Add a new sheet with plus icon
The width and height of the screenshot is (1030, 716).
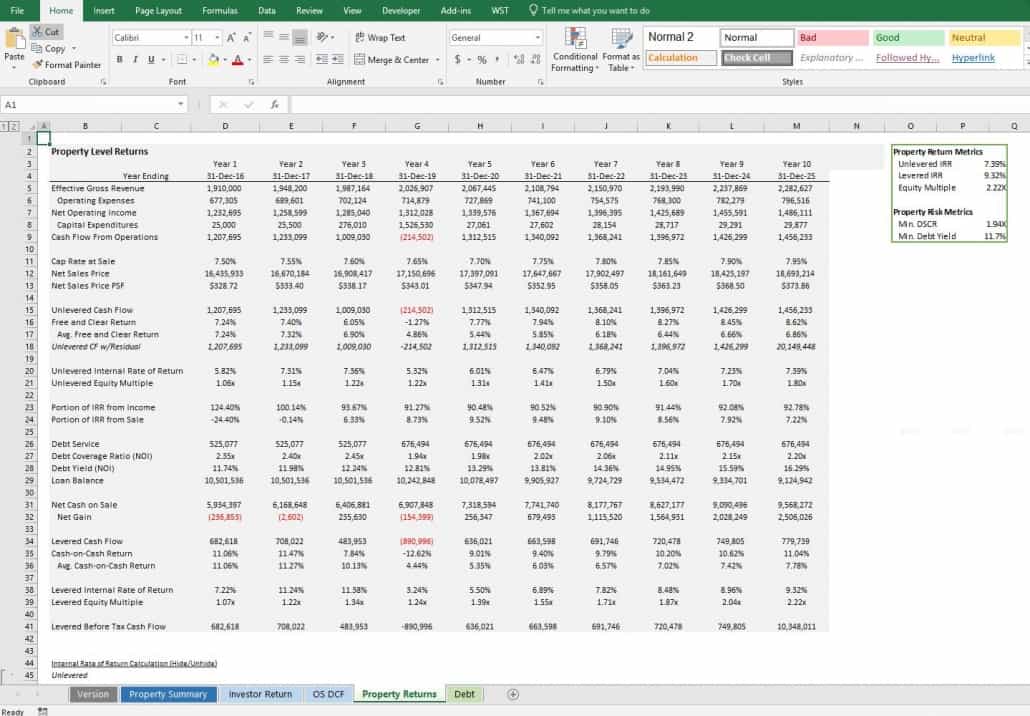pos(513,694)
